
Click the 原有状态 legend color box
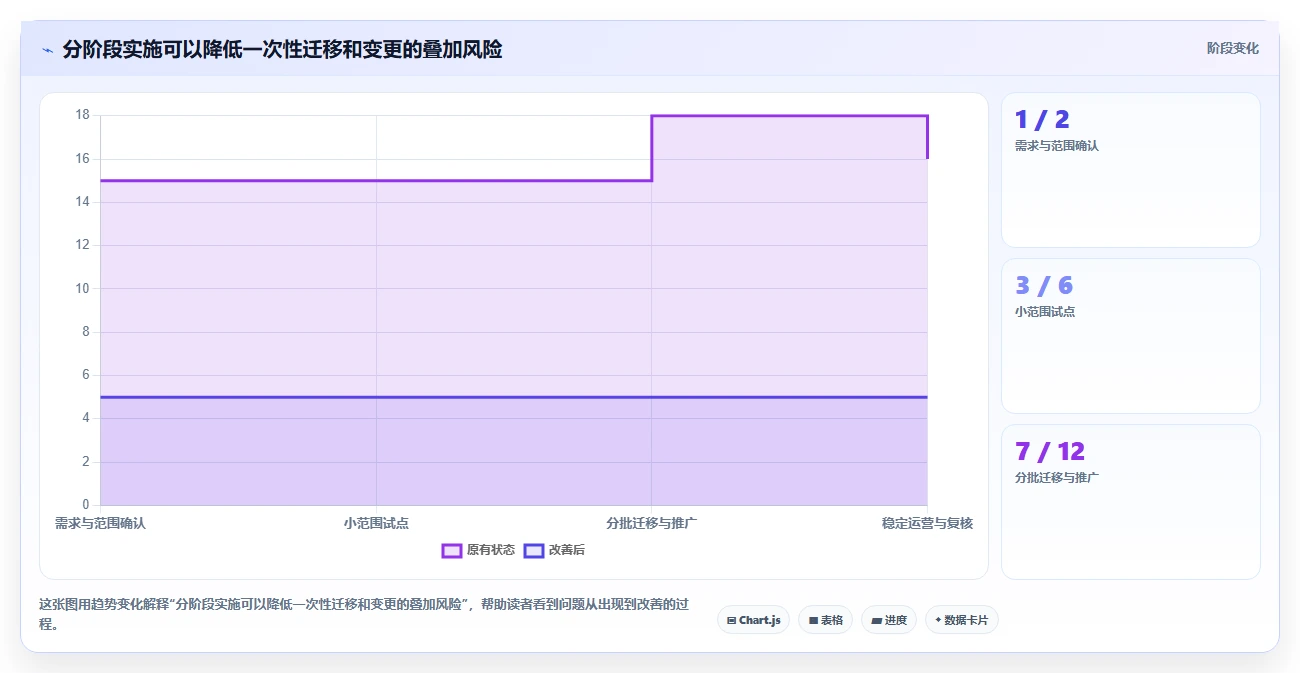pyautogui.click(x=452, y=550)
